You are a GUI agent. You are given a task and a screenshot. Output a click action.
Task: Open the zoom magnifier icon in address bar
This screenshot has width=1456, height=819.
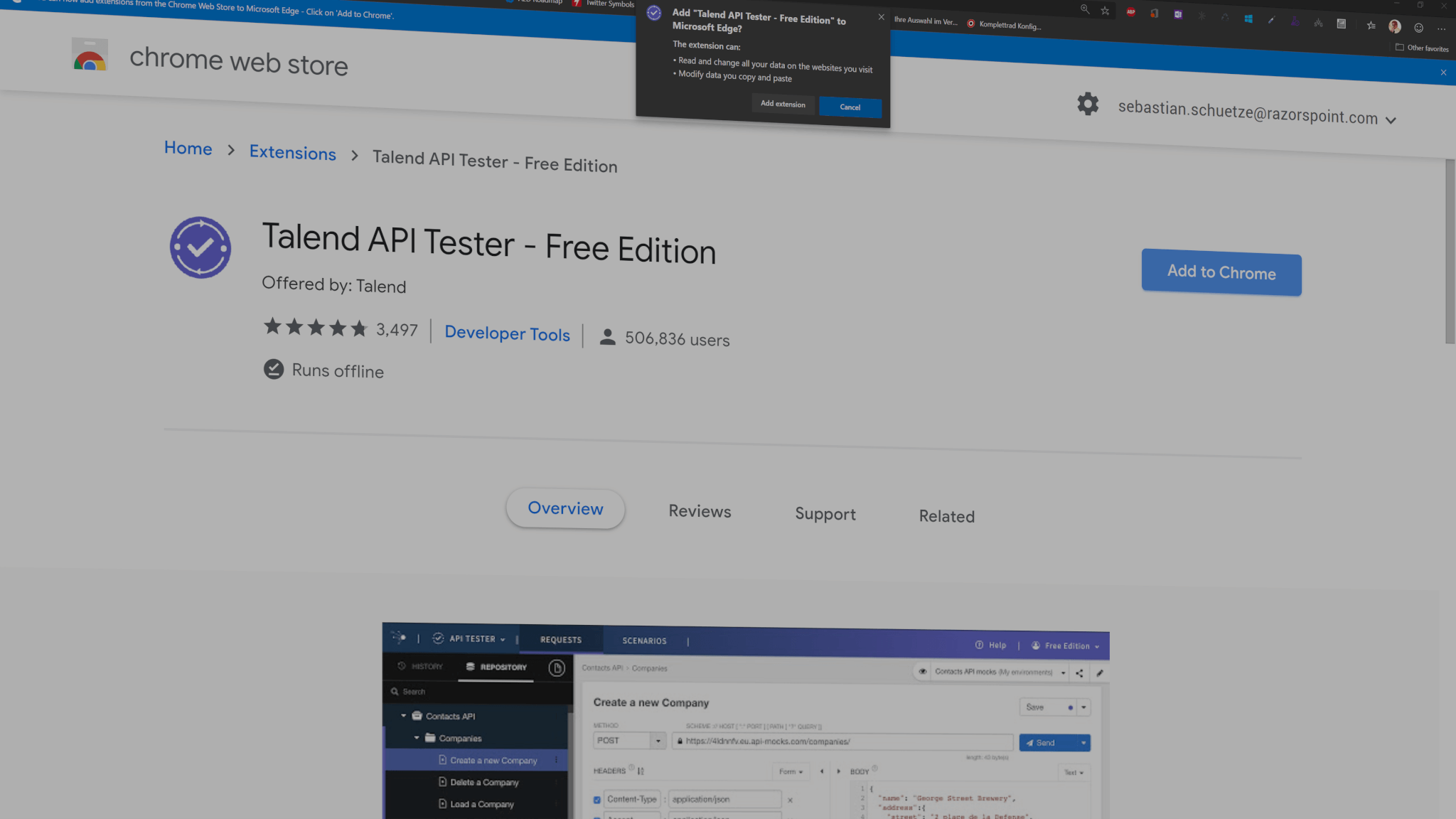click(1084, 9)
